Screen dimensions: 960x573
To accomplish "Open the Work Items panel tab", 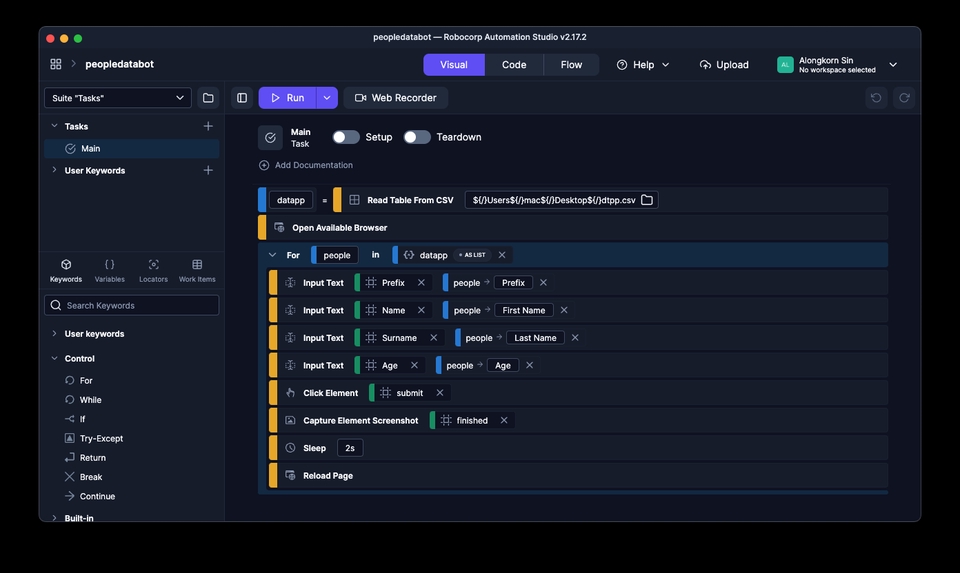I will click(x=197, y=271).
